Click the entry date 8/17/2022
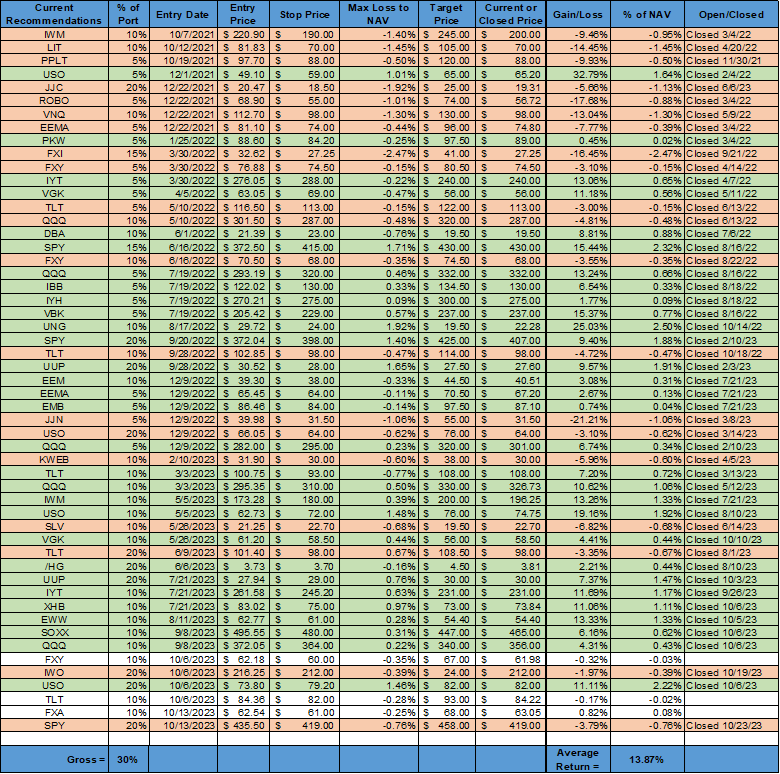The height and width of the screenshot is (774, 780). click(183, 326)
